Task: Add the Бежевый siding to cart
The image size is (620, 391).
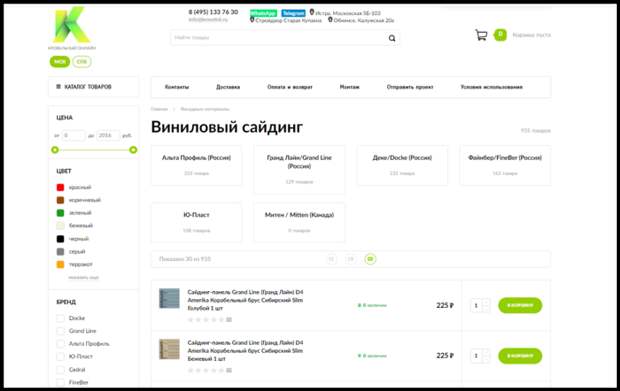Action: 520,356
